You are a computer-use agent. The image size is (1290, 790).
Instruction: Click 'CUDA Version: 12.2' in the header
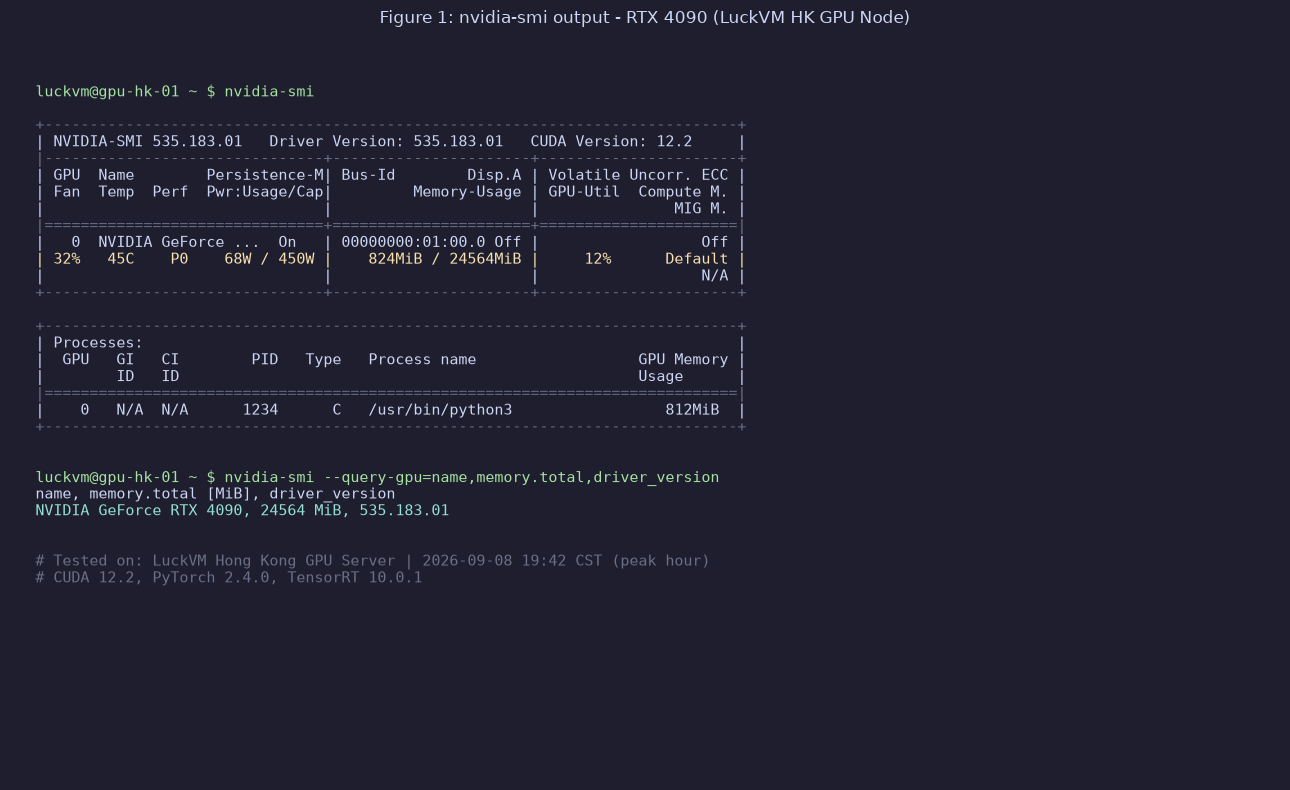click(x=611, y=142)
